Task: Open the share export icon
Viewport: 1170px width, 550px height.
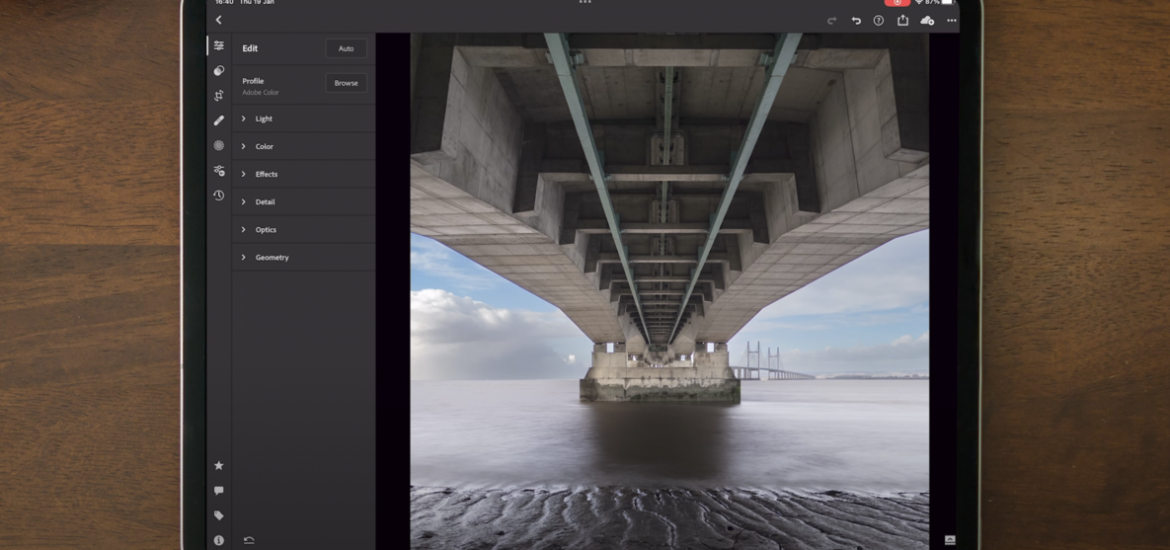Action: [x=903, y=21]
